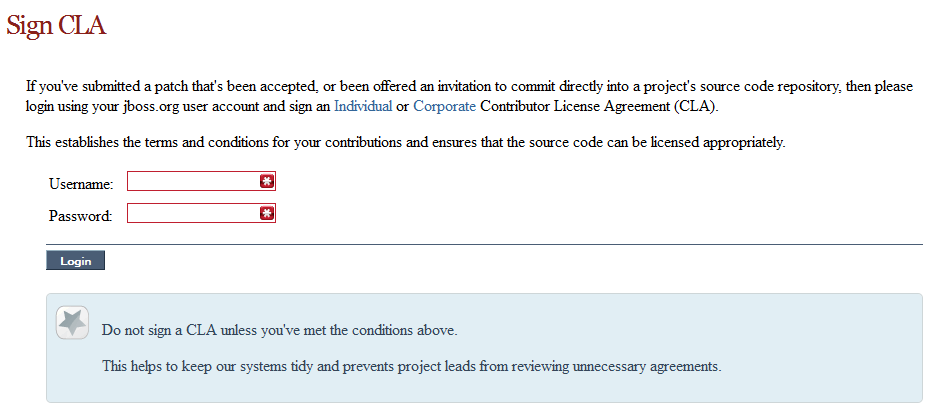Click the 'Do not sign a CLA' warning text
927x410 pixels.
click(280, 330)
